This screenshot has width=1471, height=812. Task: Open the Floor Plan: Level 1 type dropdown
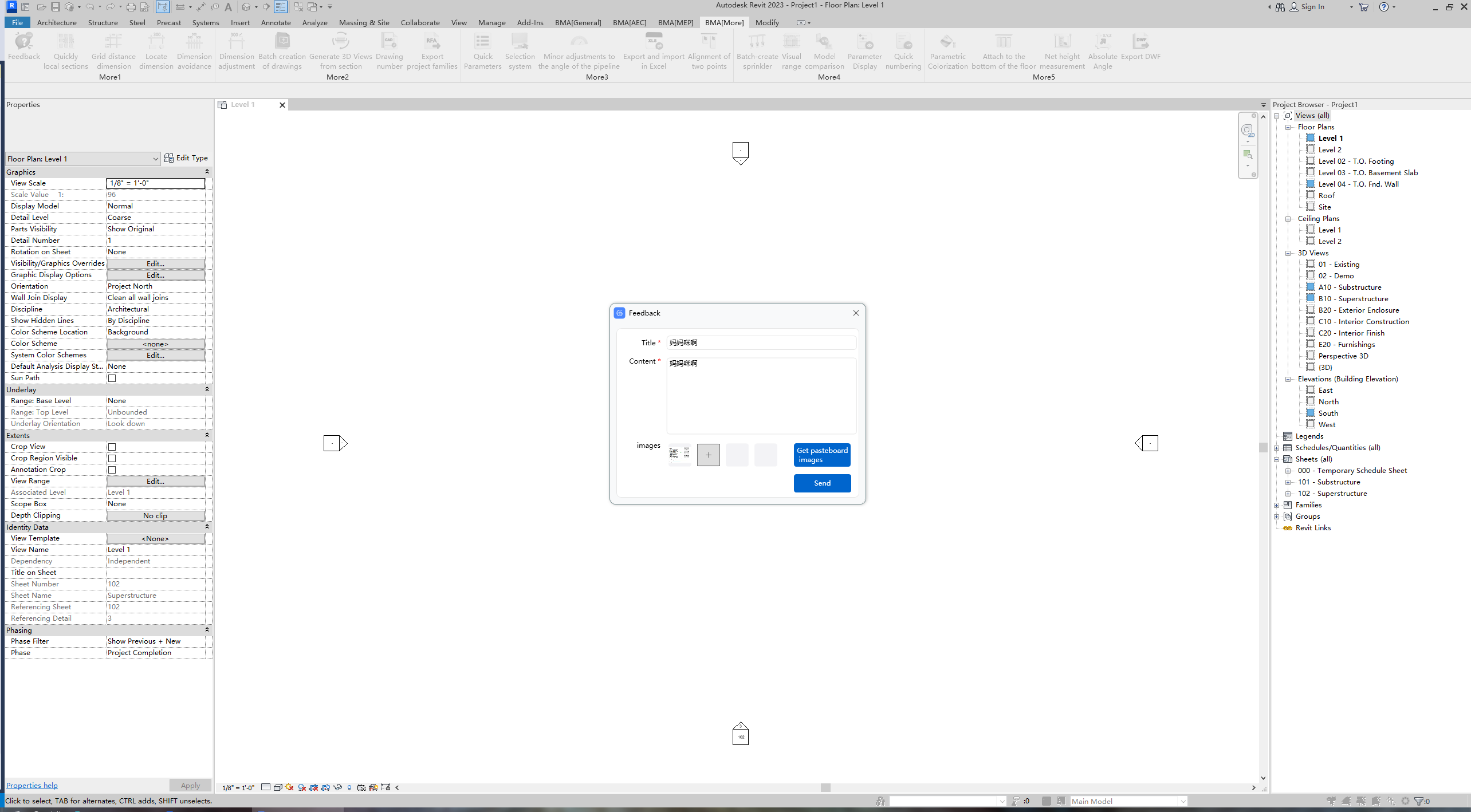pyautogui.click(x=82, y=159)
